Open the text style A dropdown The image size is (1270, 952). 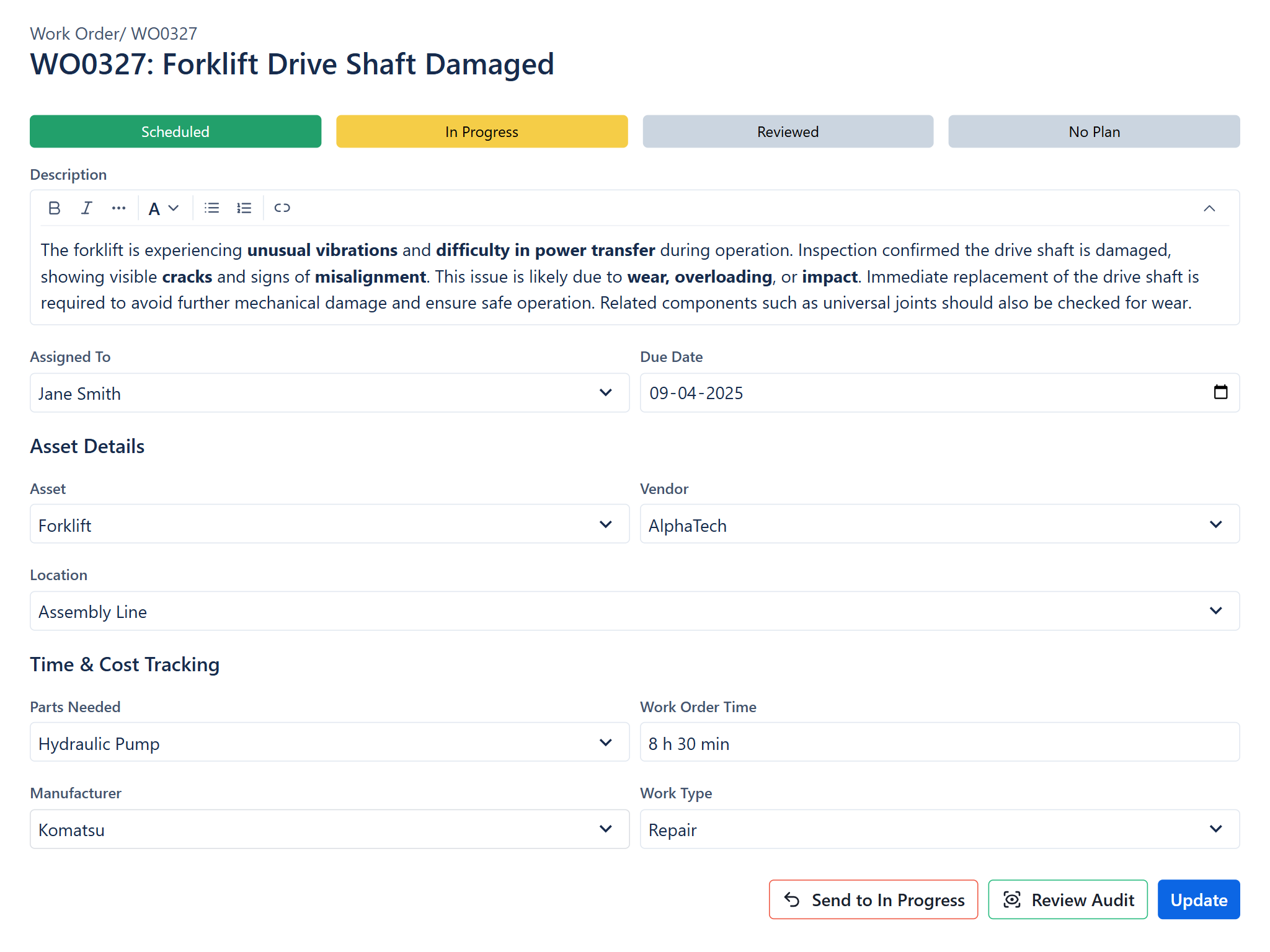pyautogui.click(x=164, y=208)
